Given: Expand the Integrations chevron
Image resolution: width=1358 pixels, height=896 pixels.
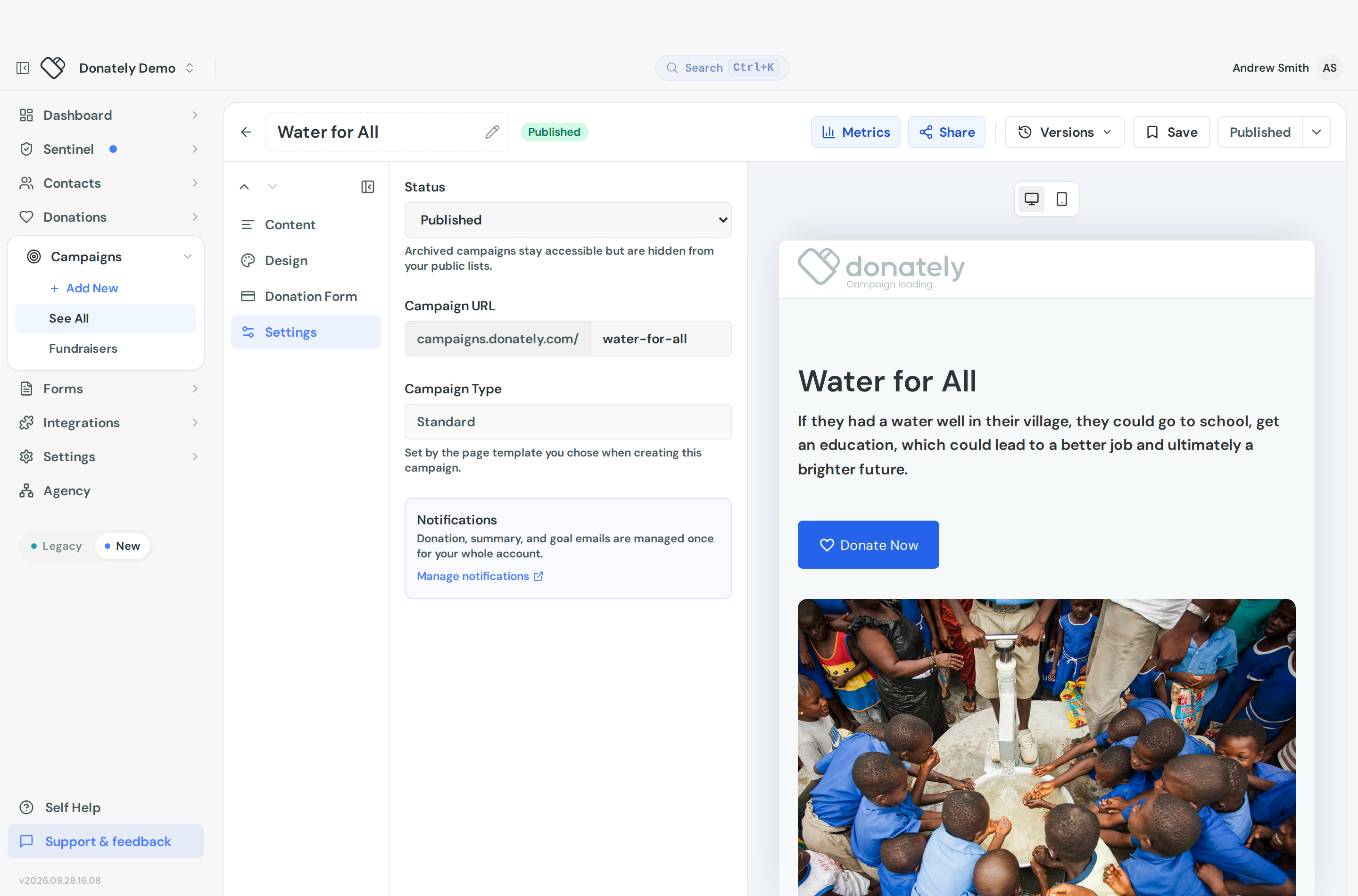Looking at the screenshot, I should [195, 423].
